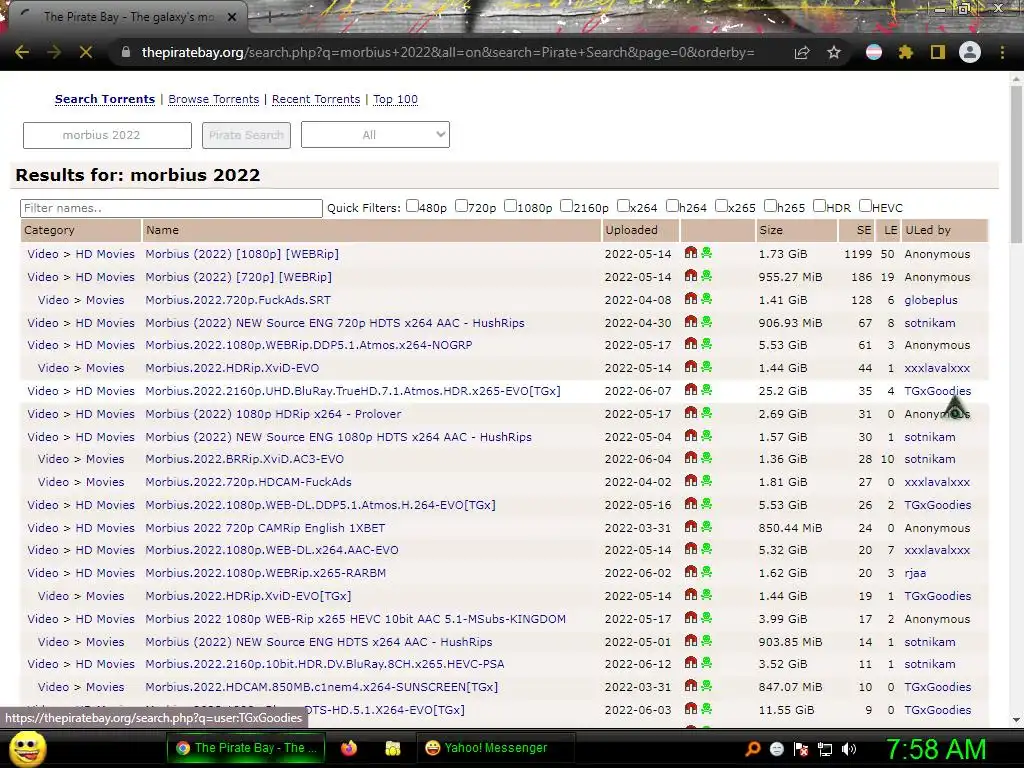Click the morbius 2022 search box
Image resolution: width=1024 pixels, height=768 pixels.
point(107,135)
